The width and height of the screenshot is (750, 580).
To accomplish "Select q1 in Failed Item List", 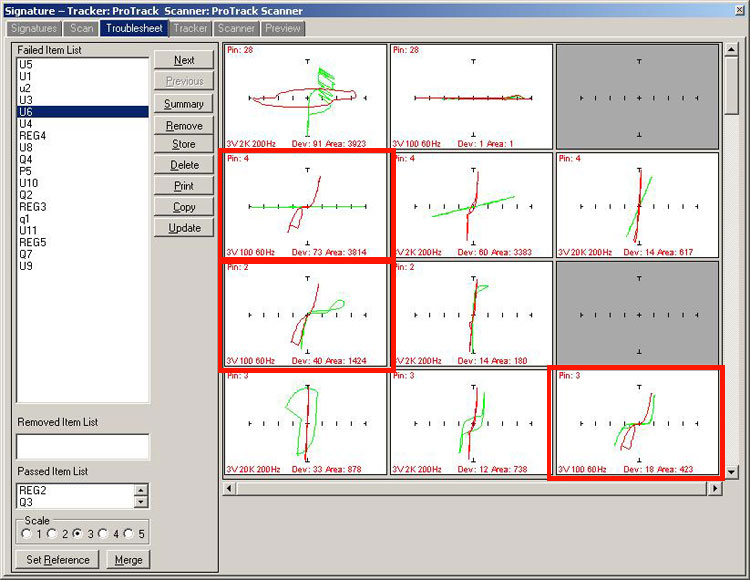I will (x=83, y=219).
